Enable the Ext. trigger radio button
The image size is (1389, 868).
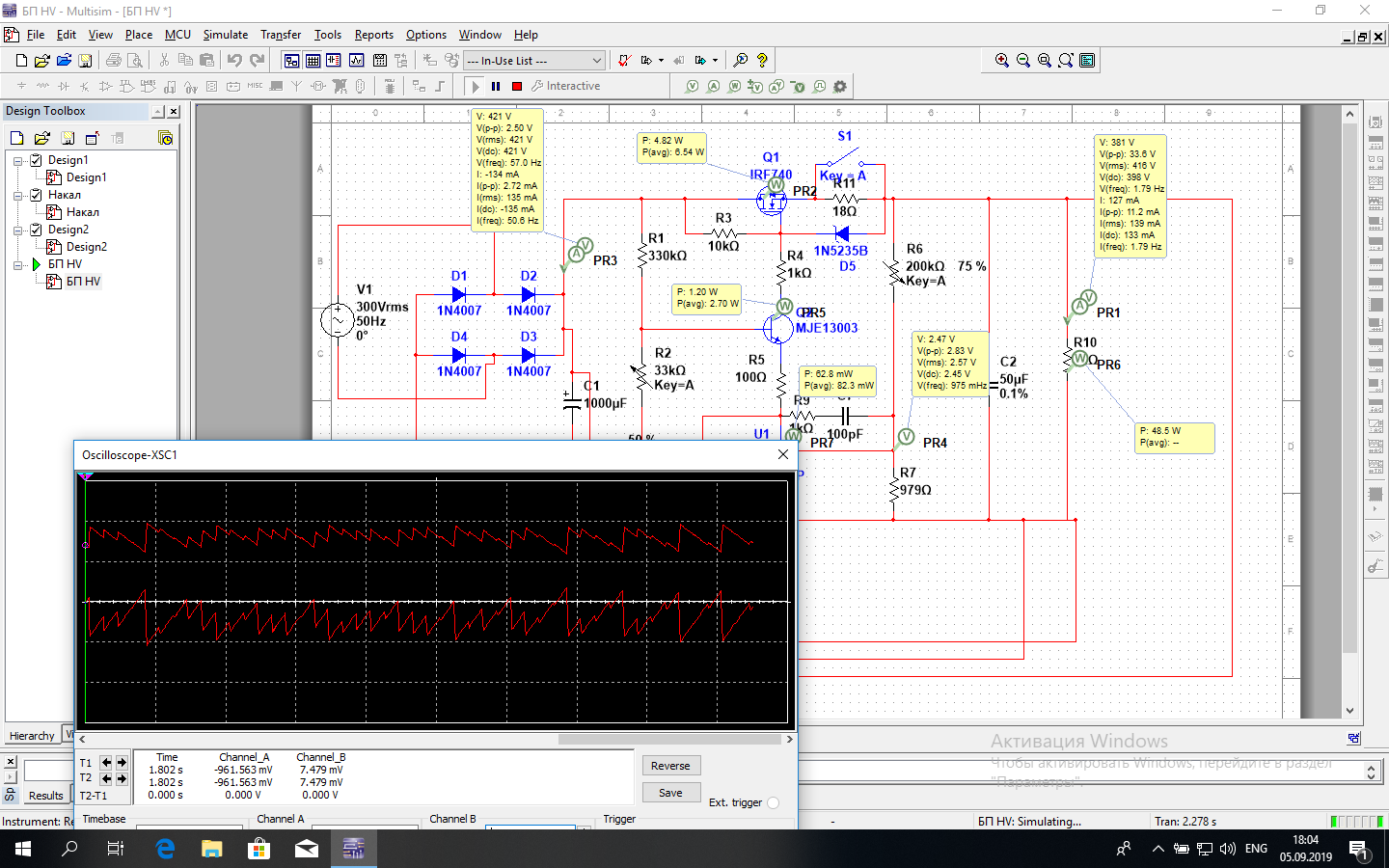click(773, 802)
